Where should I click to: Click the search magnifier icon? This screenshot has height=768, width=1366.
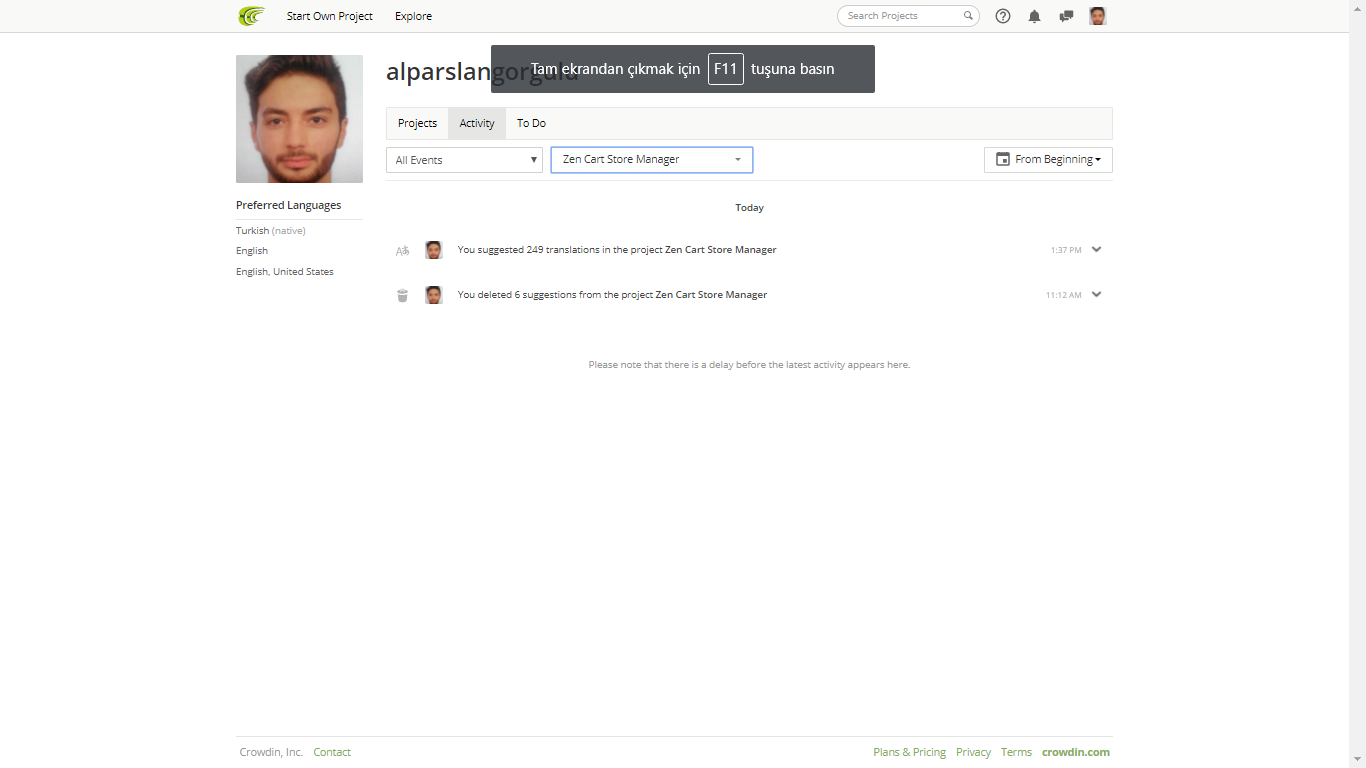click(x=968, y=16)
